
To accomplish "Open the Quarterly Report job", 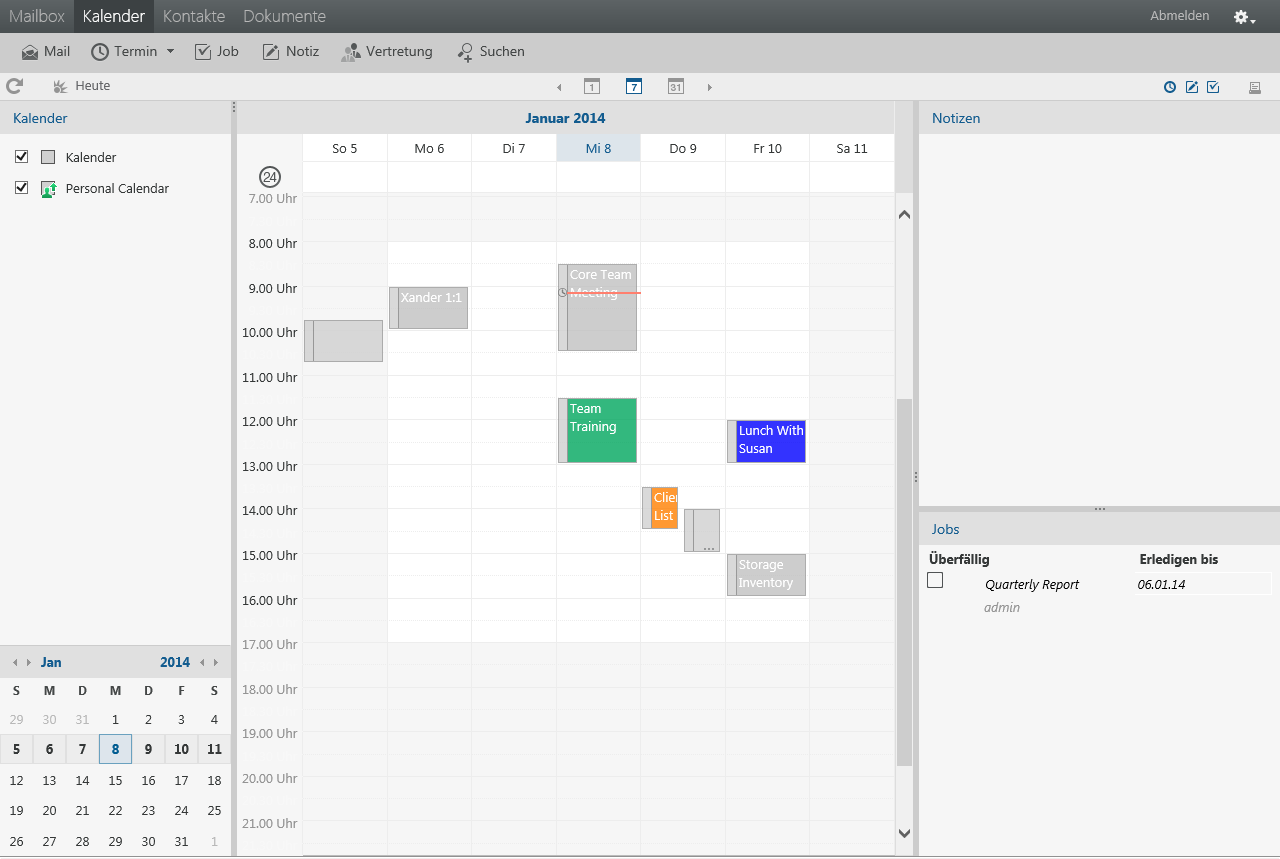I will click(1032, 585).
